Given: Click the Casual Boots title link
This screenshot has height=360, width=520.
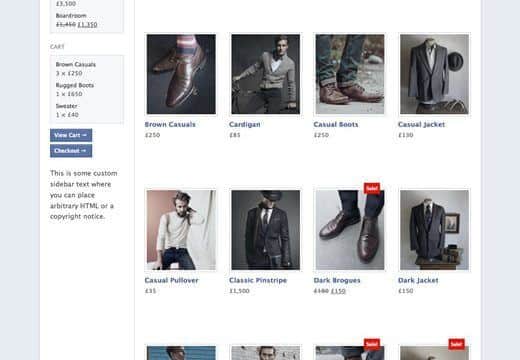Looking at the screenshot, I should (x=336, y=124).
